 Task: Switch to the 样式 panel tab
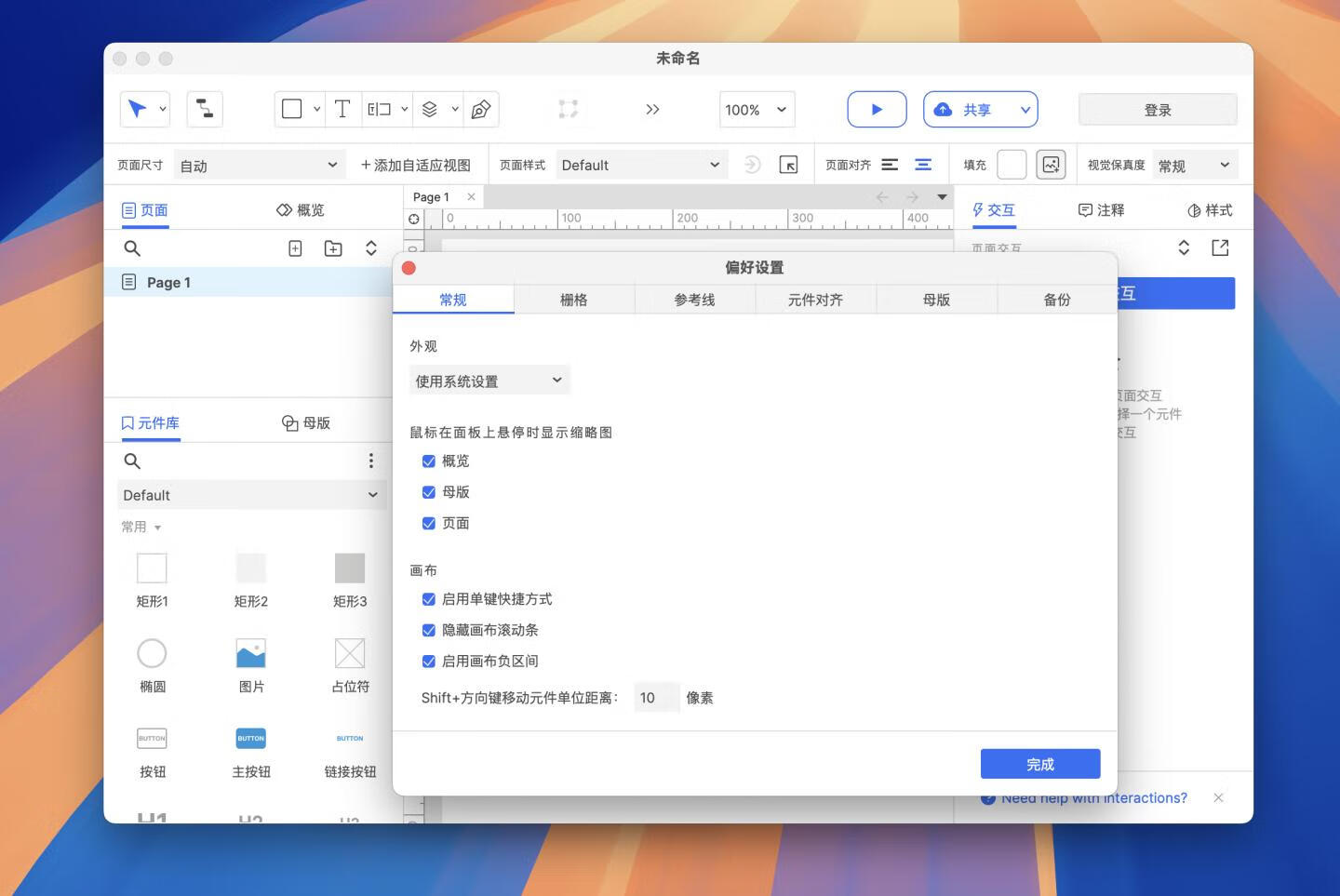(x=1209, y=209)
